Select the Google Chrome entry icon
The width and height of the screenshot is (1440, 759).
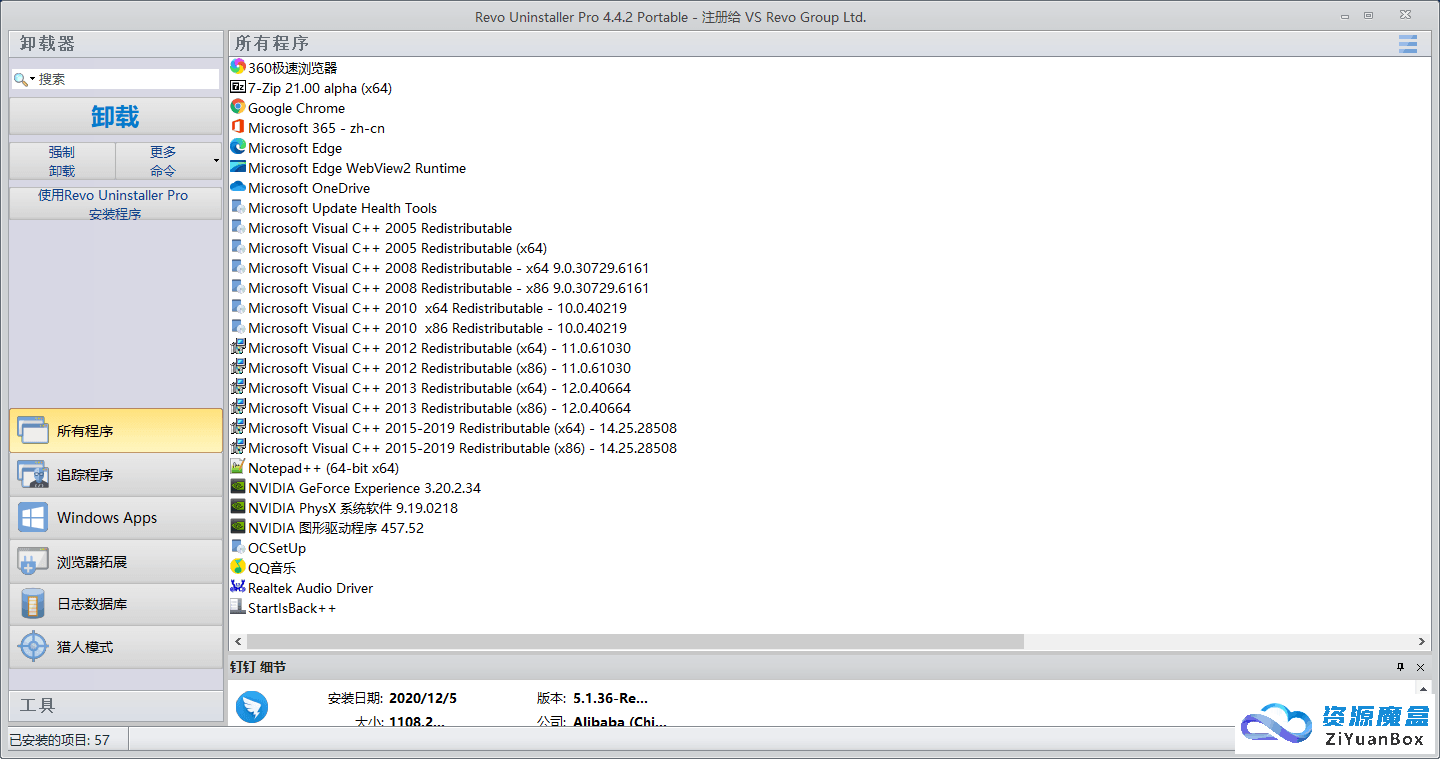(x=239, y=107)
